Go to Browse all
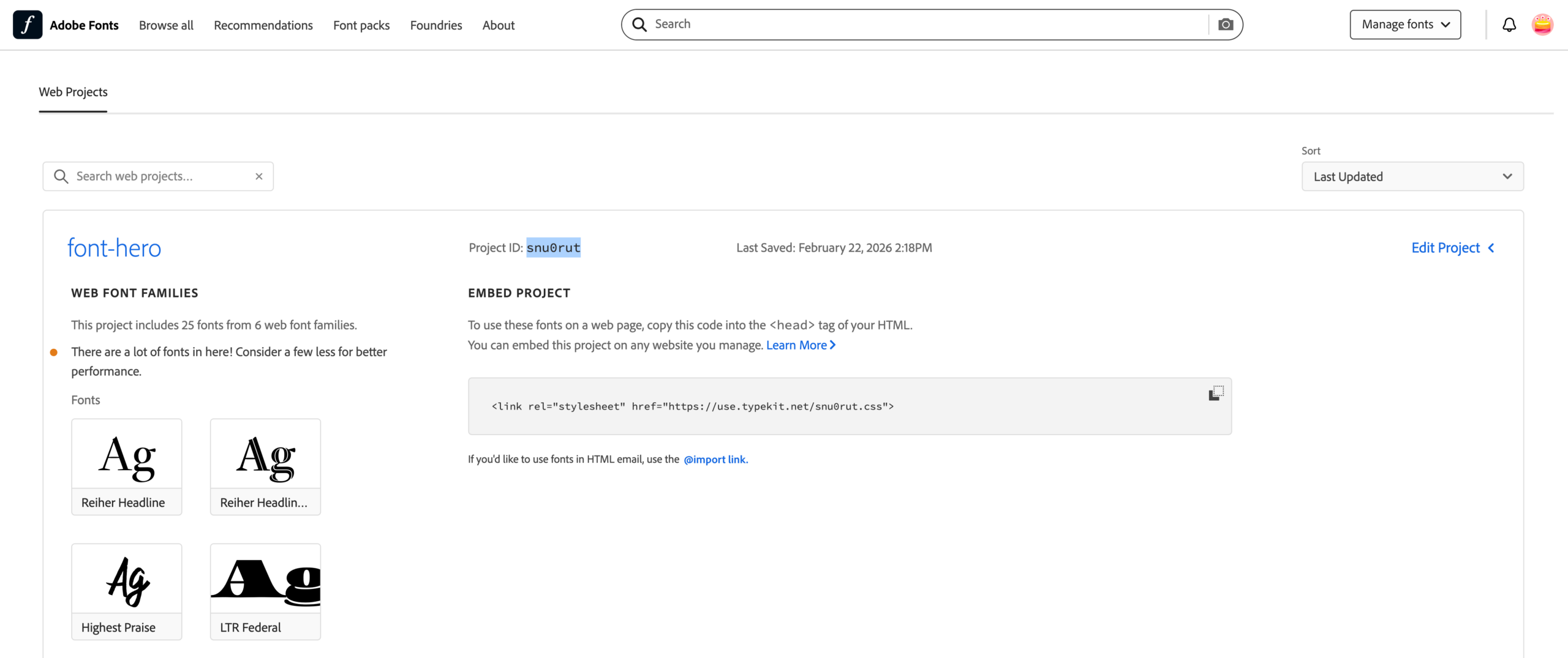This screenshot has width=1568, height=658. (x=166, y=25)
